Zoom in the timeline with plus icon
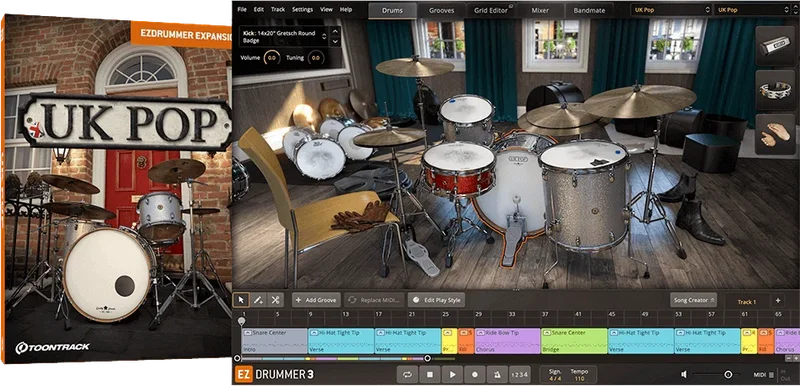800x386 pixels. click(795, 358)
